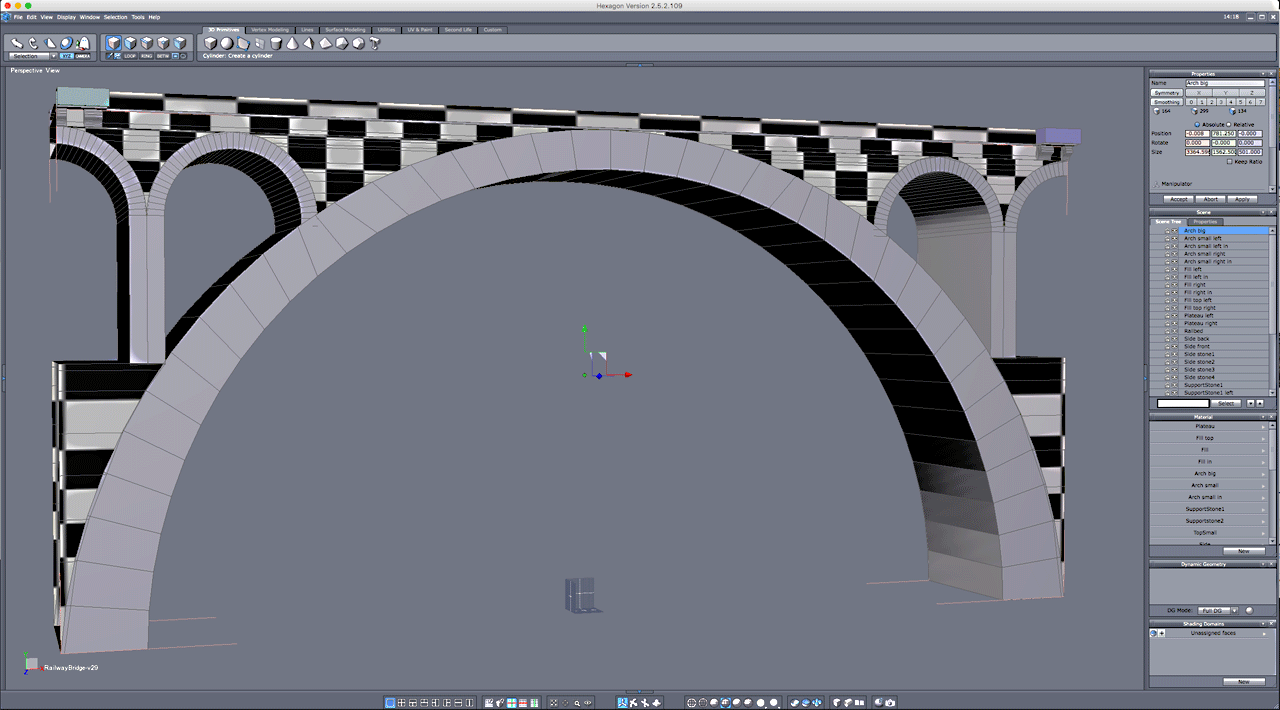Viewport: 1280px width, 710px height.
Task: Open the magnifier zoom tool in bottom toolbar
Action: (577, 703)
